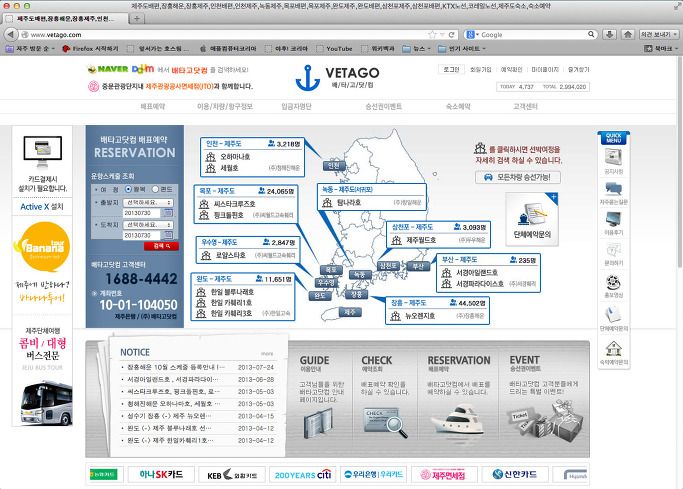Open the 고객센터 main menu
The width and height of the screenshot is (683, 489).
pyautogui.click(x=525, y=106)
